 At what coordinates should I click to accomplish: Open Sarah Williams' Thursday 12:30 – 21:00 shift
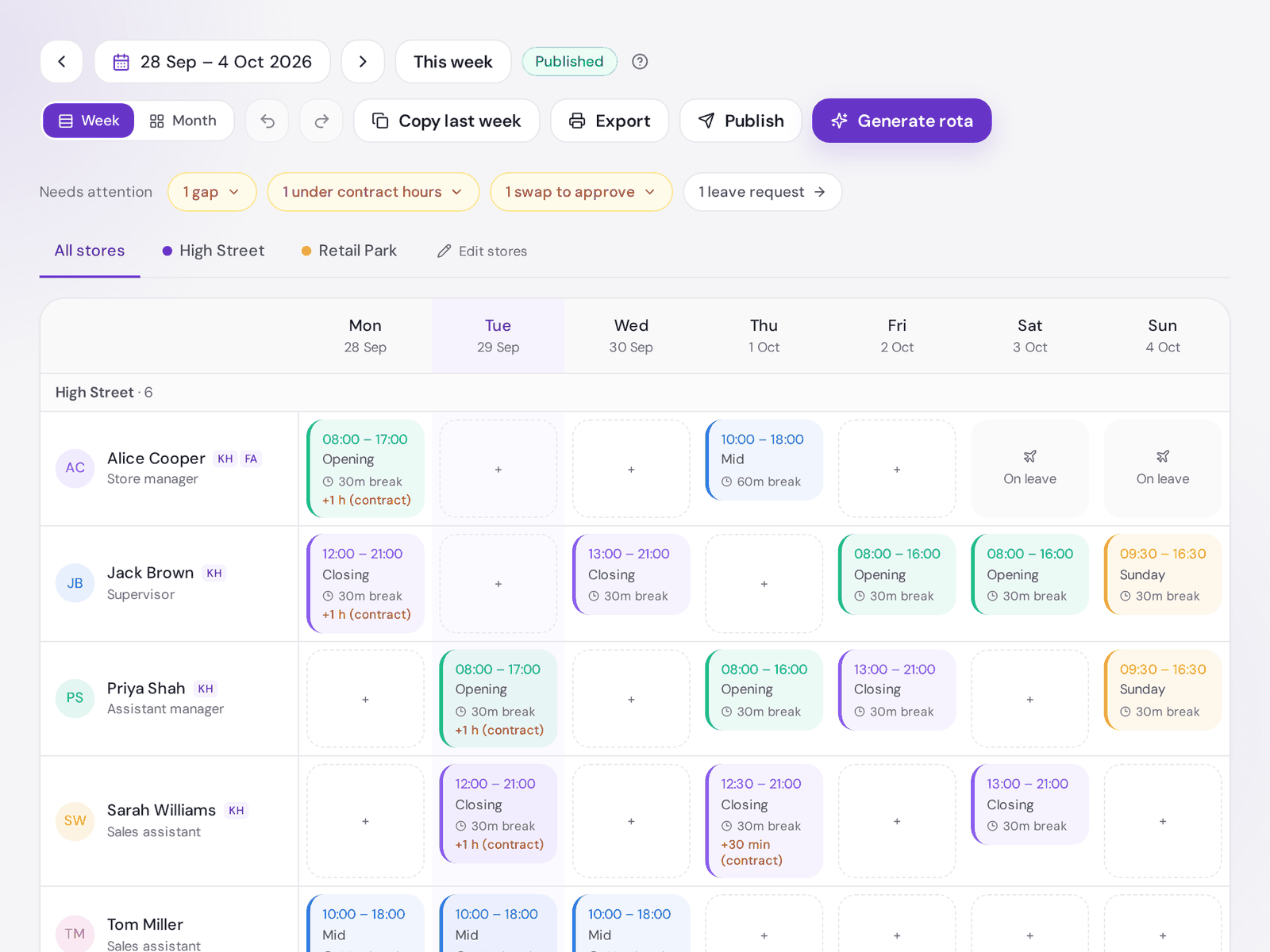pos(764,821)
